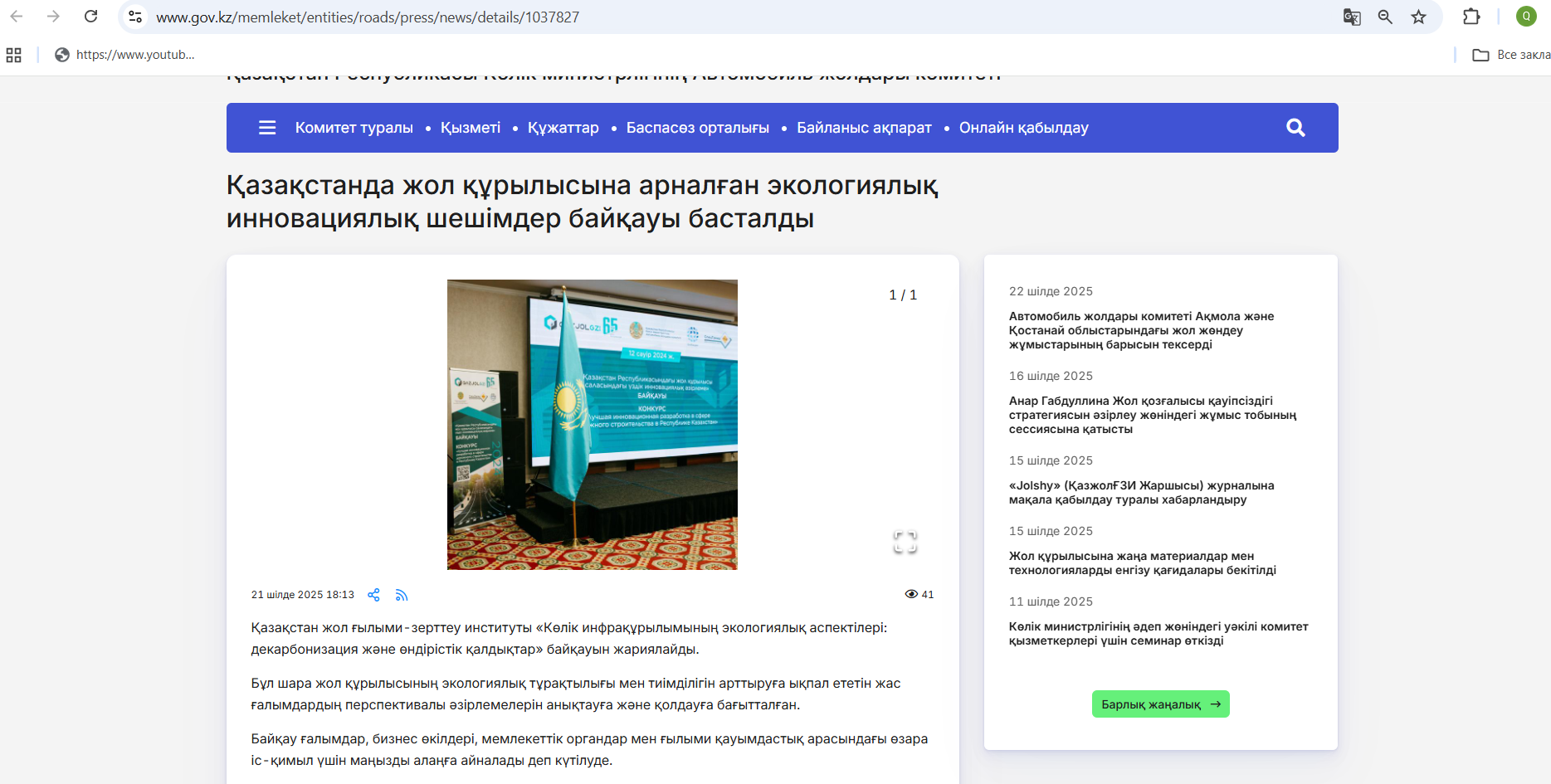The width and height of the screenshot is (1551, 784).
Task: Open news about Ақмола және Қостанай road repairs
Action: [1142, 330]
